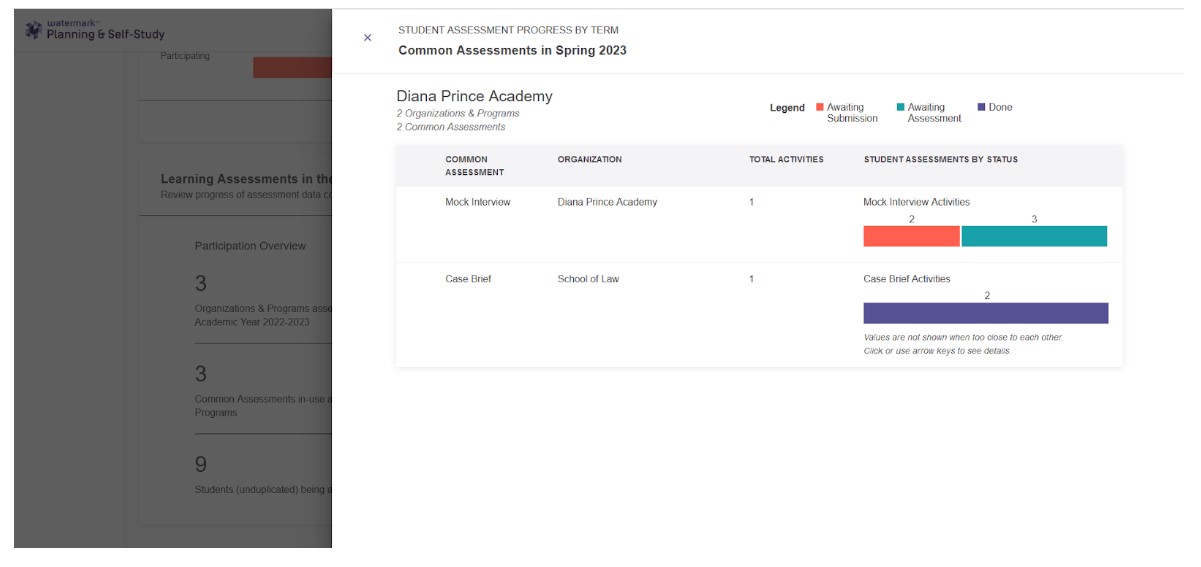
Task: Click the Case Brief Activities label
Action: click(x=907, y=279)
